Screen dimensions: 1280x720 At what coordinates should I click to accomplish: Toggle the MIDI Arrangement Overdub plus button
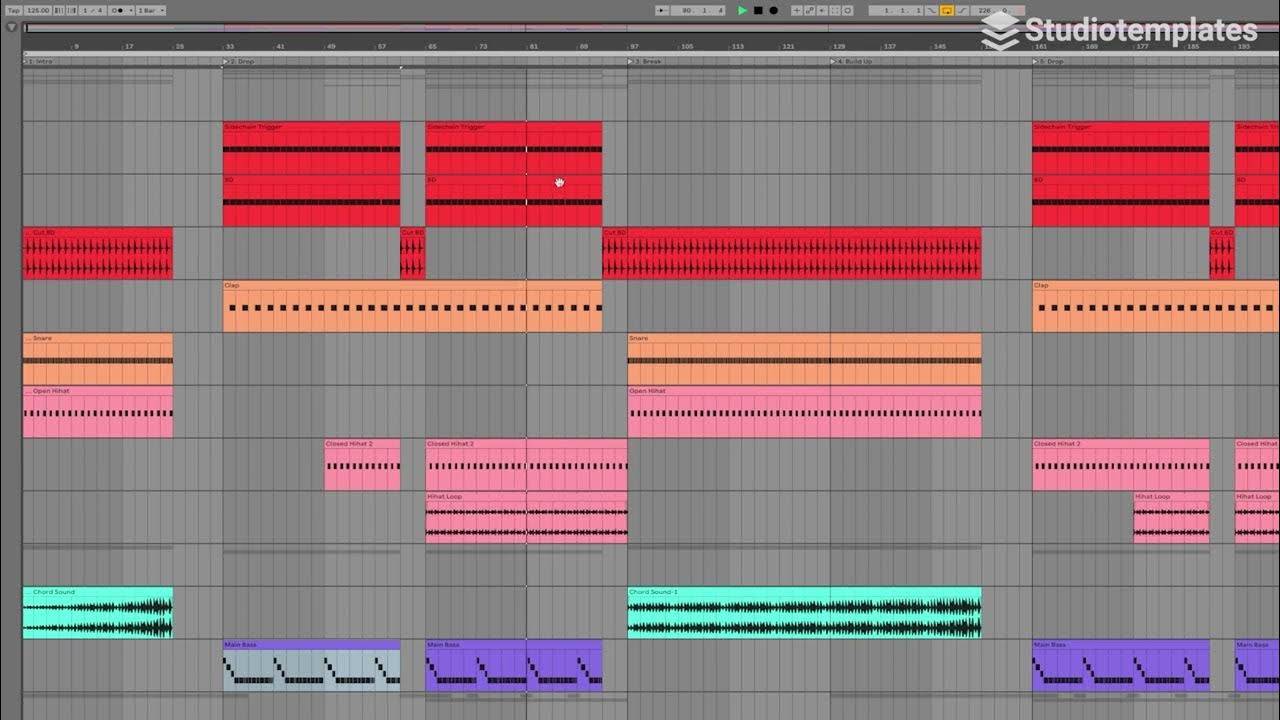coord(797,10)
